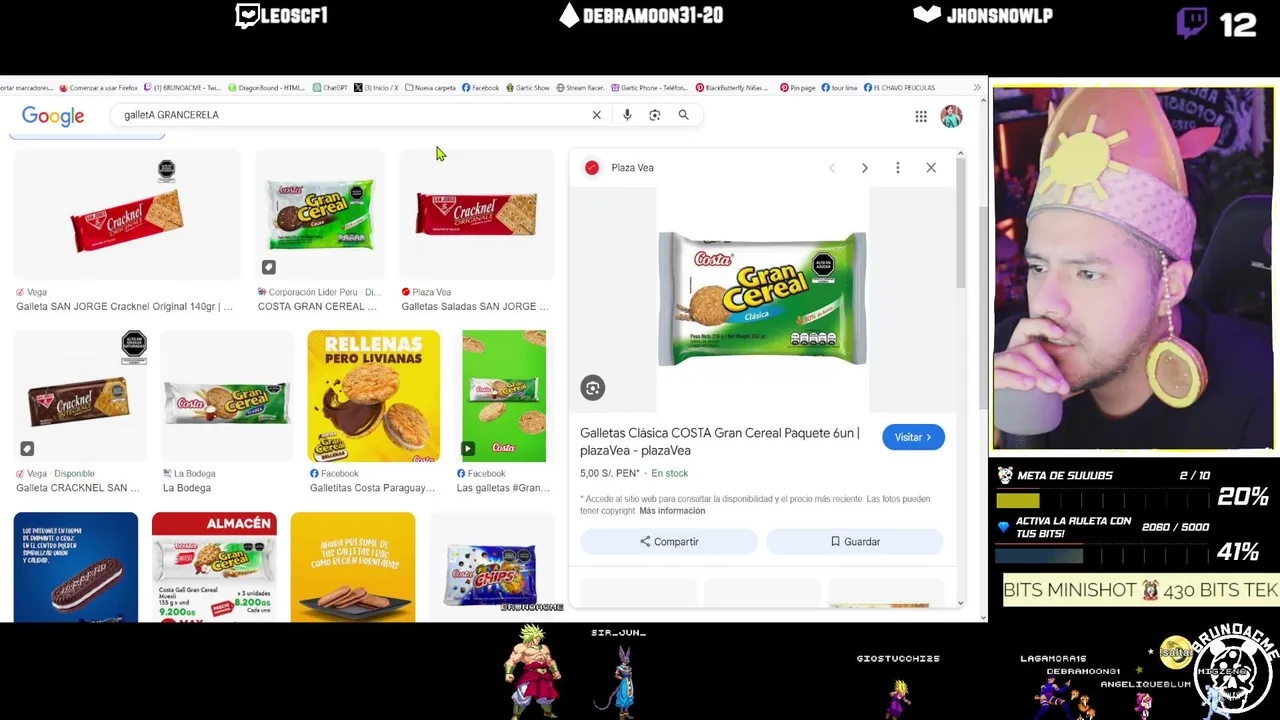
Task: Click the Visitar button
Action: click(x=913, y=437)
